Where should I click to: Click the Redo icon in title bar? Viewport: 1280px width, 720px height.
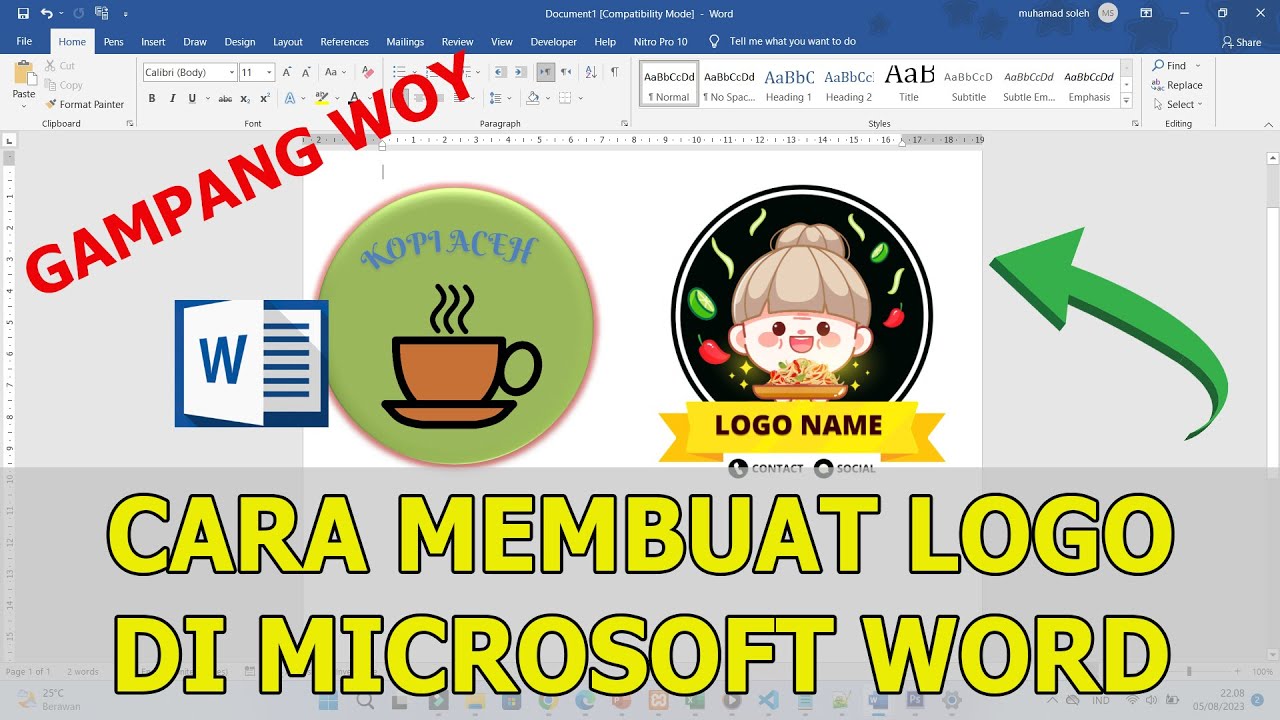[x=79, y=14]
